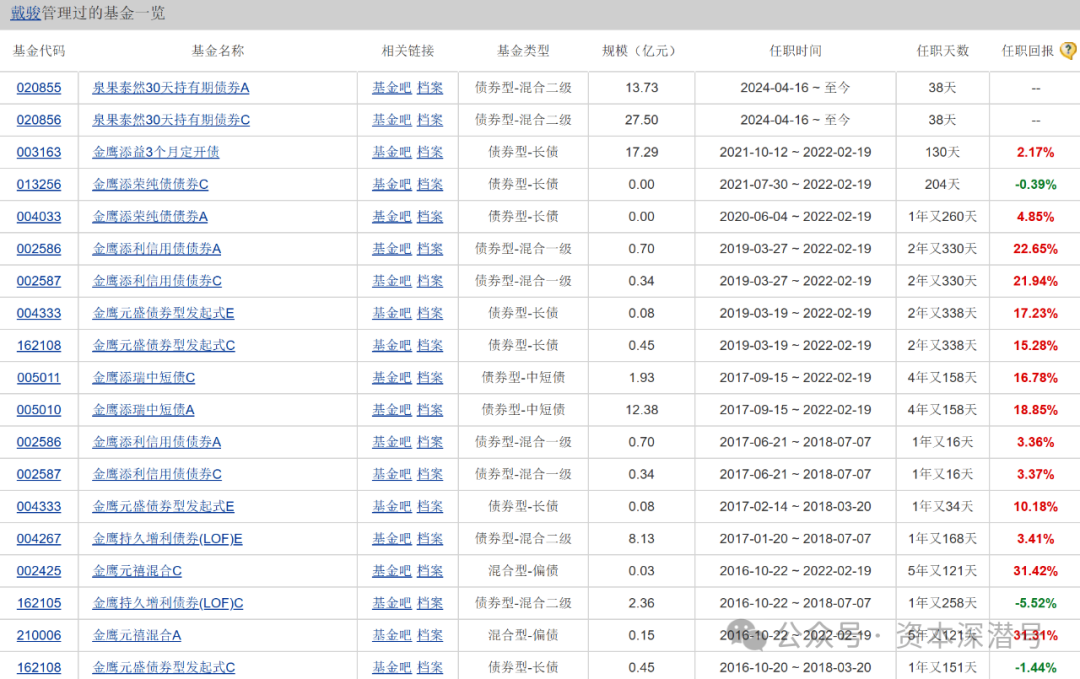1080x679 pixels.
Task: Open fund code 004033
Action: (39, 216)
